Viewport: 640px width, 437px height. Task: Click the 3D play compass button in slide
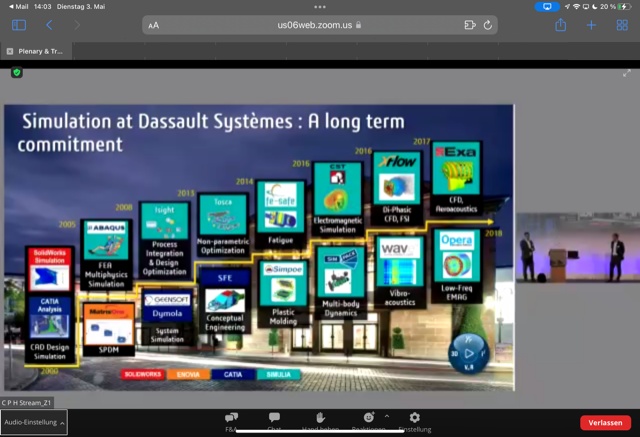pyautogui.click(x=469, y=354)
